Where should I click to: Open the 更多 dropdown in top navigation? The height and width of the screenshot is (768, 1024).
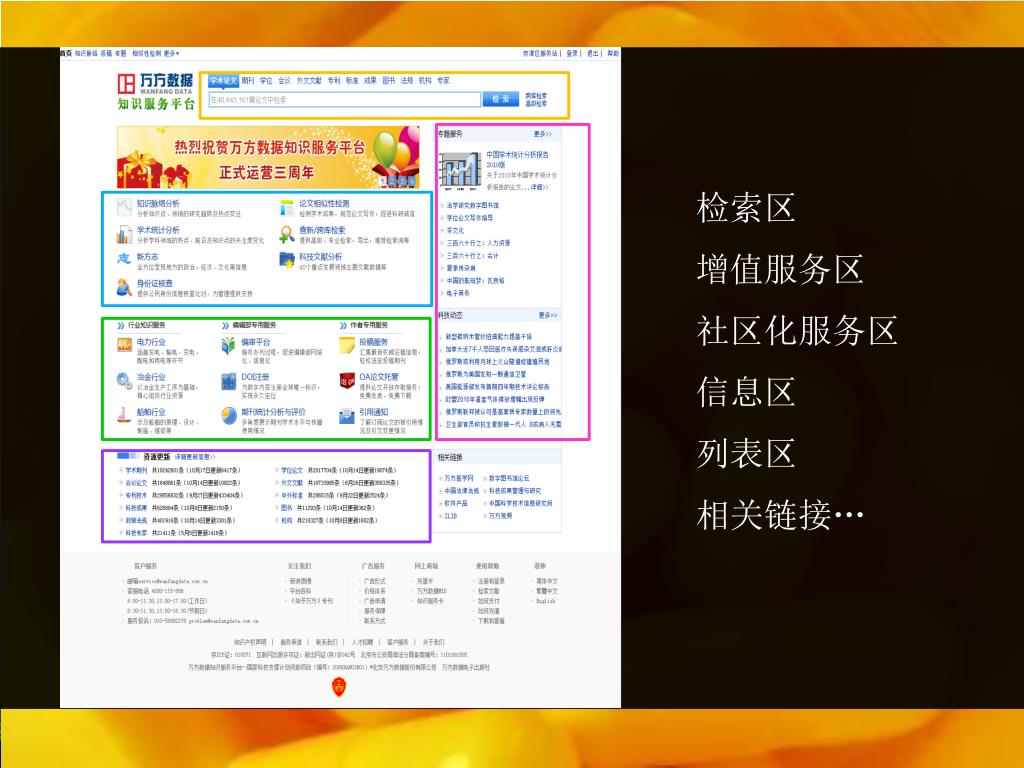click(171, 54)
